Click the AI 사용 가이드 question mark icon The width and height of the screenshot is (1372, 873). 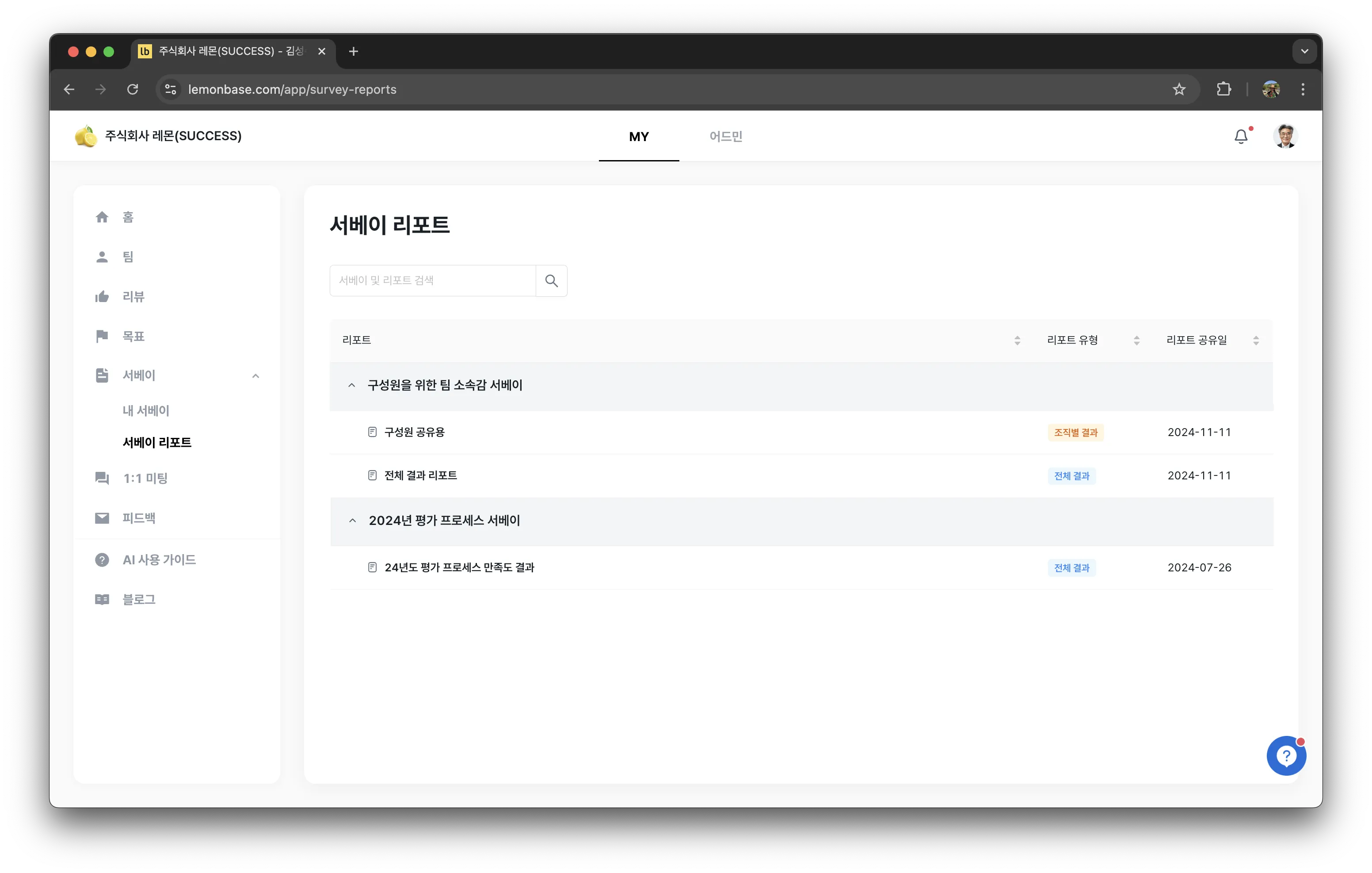(102, 560)
